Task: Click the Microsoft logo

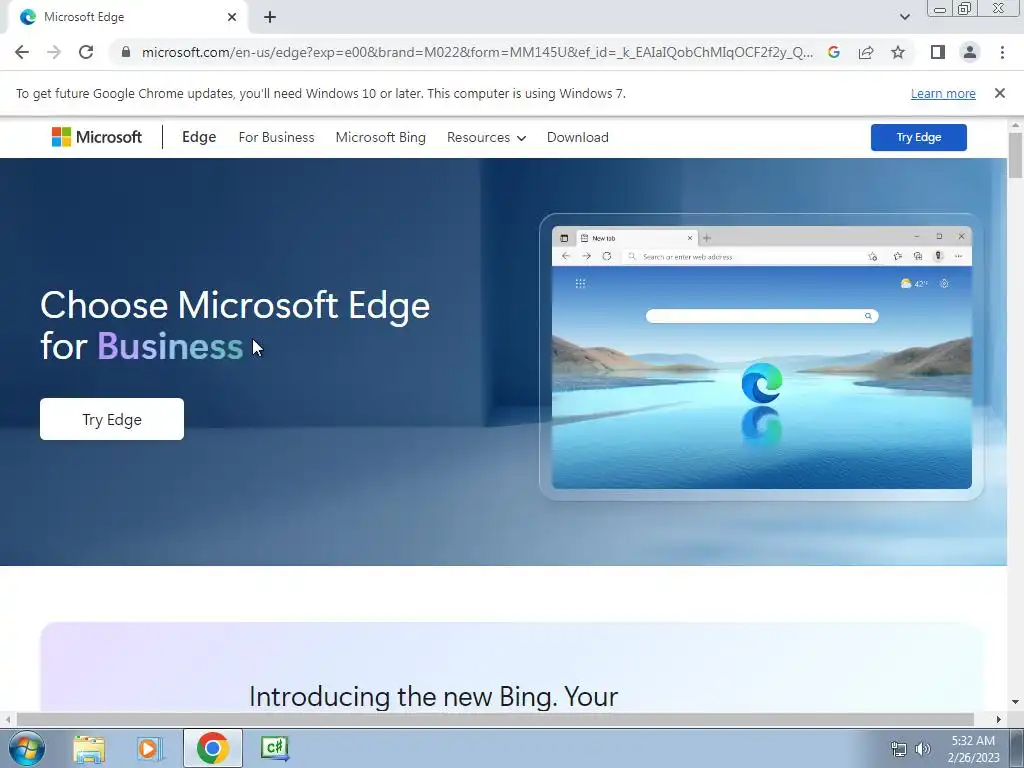Action: pyautogui.click(x=97, y=137)
